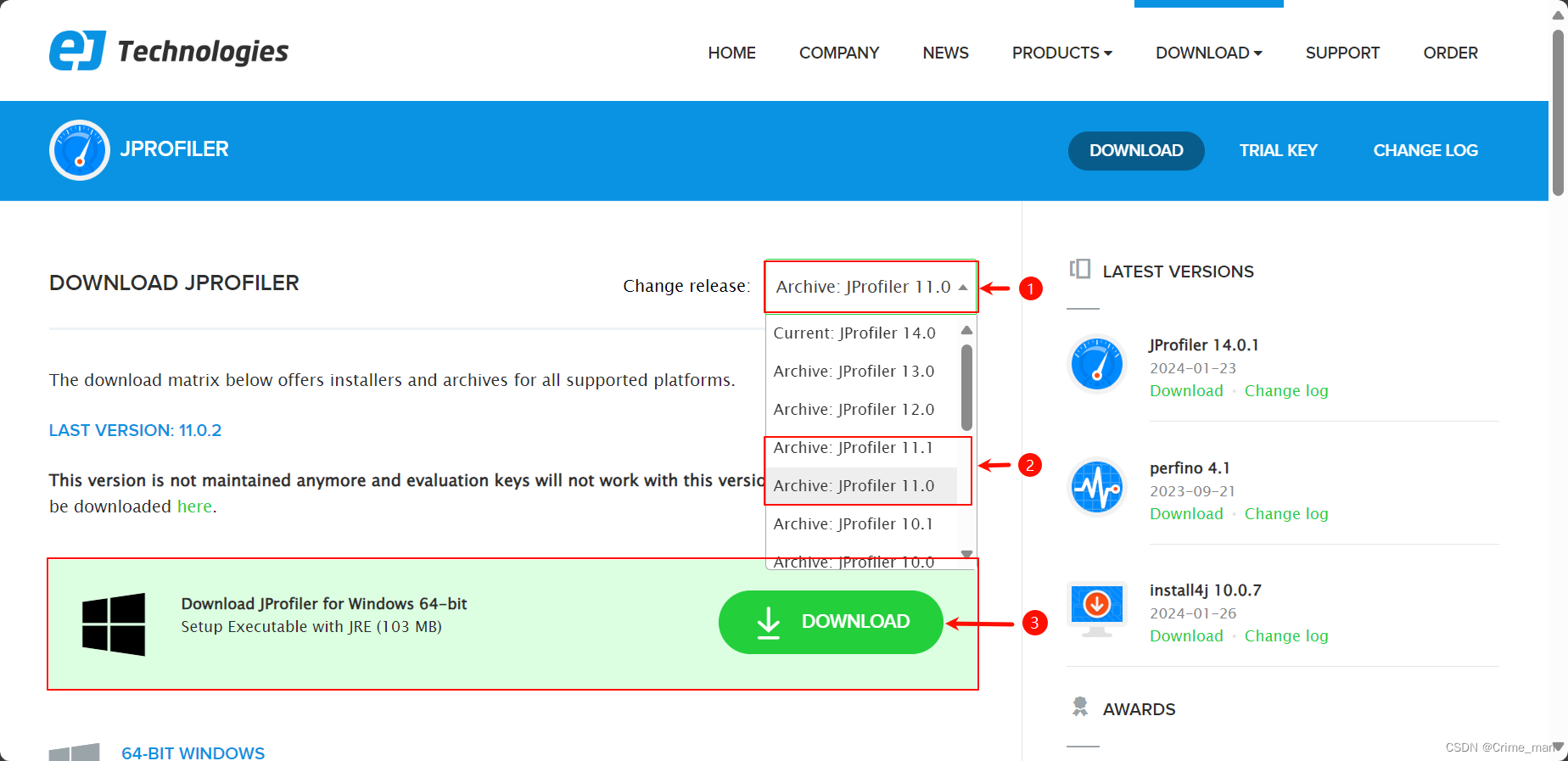The height and width of the screenshot is (761, 1568).
Task: Click the 'Setup Executable with JRE (103 MB)' text
Action: coord(311,627)
